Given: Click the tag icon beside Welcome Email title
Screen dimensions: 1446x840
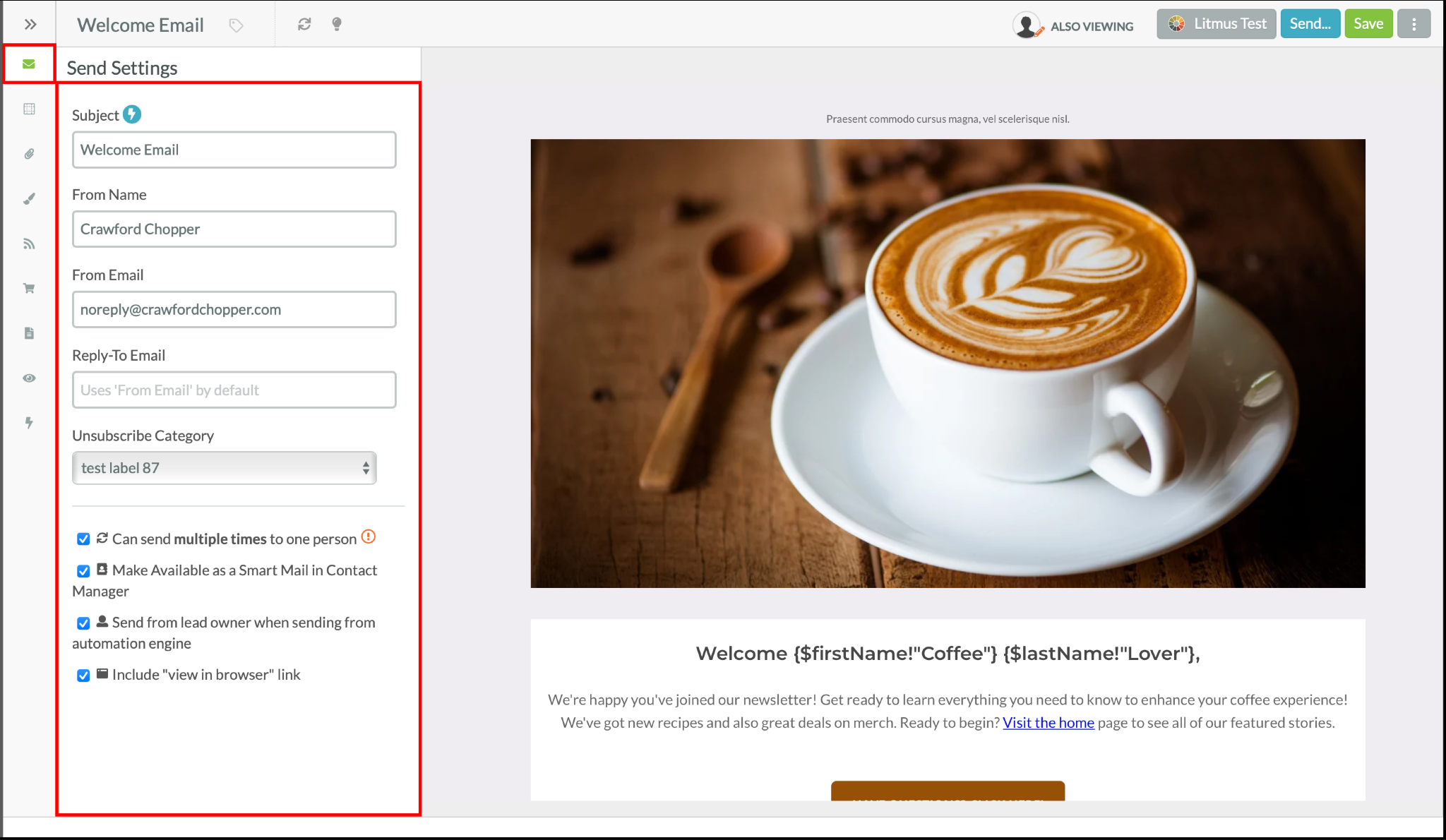Looking at the screenshot, I should click(x=236, y=25).
